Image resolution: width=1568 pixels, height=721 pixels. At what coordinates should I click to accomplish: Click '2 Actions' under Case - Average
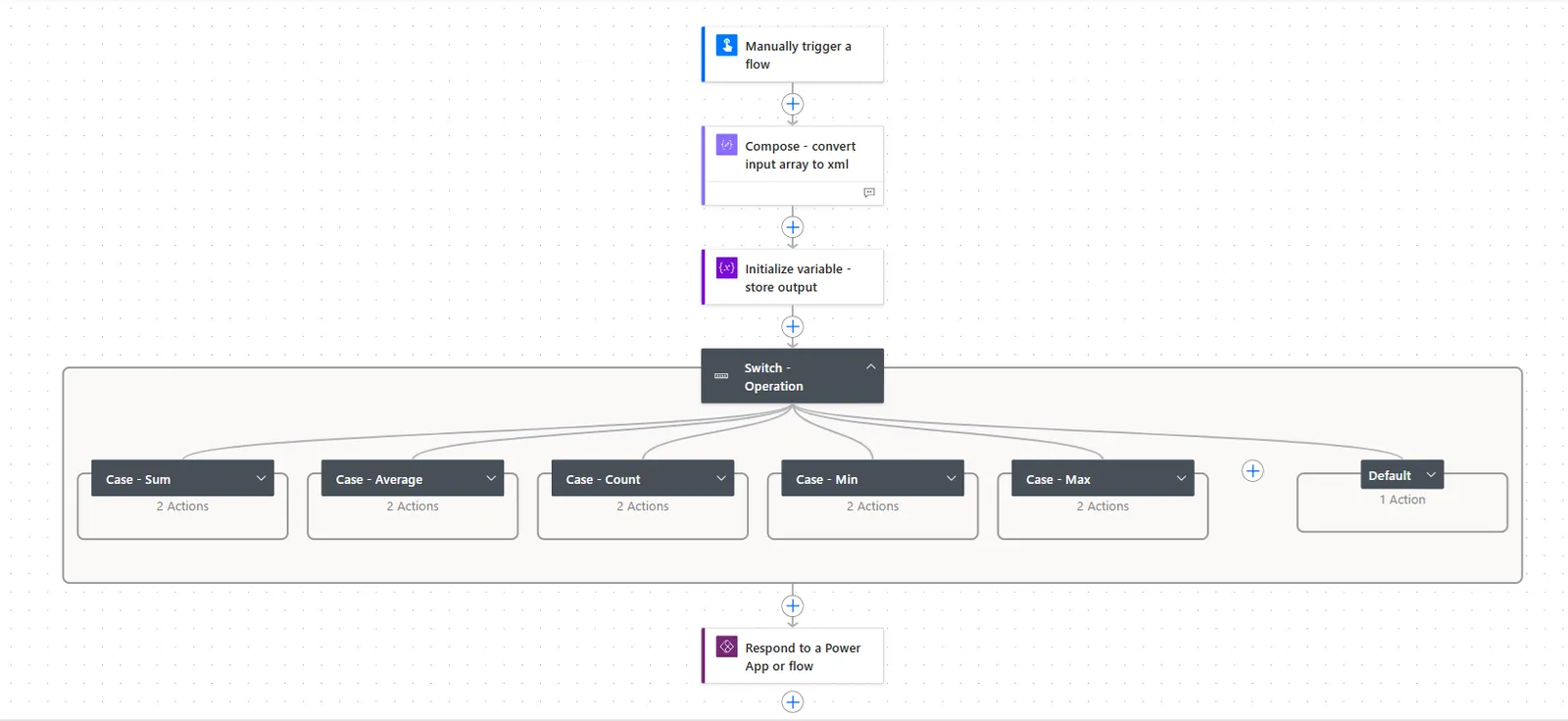[413, 506]
